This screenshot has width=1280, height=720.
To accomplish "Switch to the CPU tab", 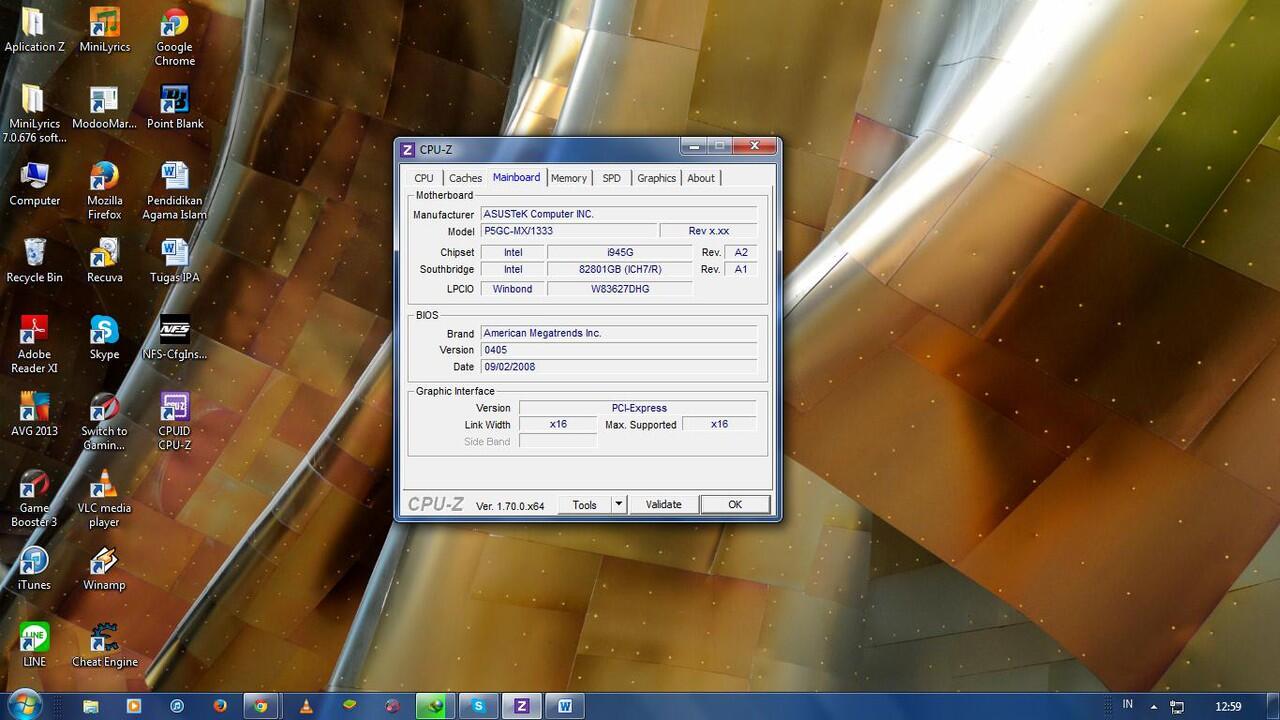I will pos(424,178).
